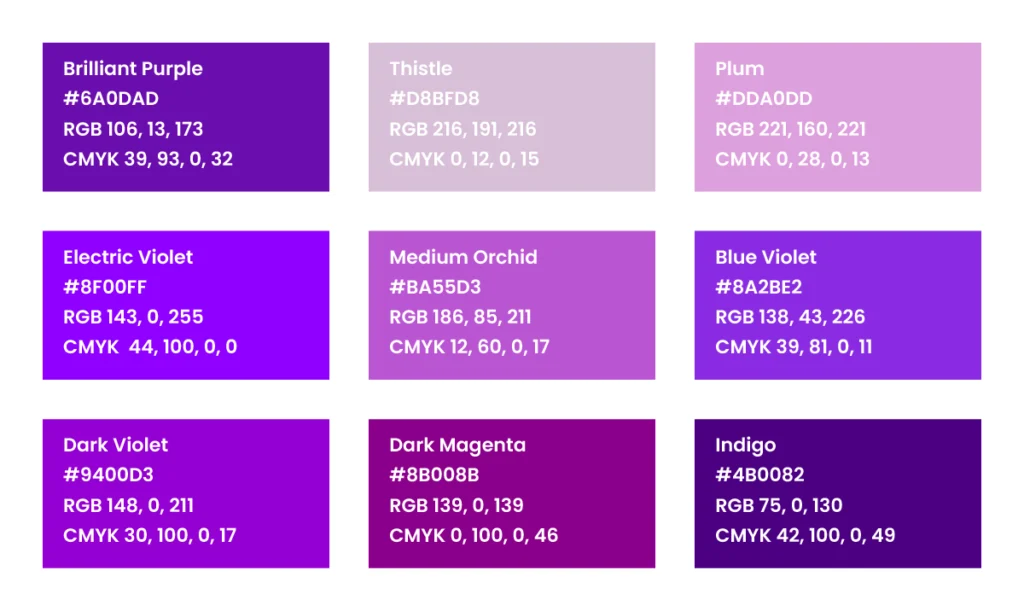The width and height of the screenshot is (1024, 611).
Task: Click CMYK 30, 100, 0, 17 text
Action: click(x=150, y=535)
